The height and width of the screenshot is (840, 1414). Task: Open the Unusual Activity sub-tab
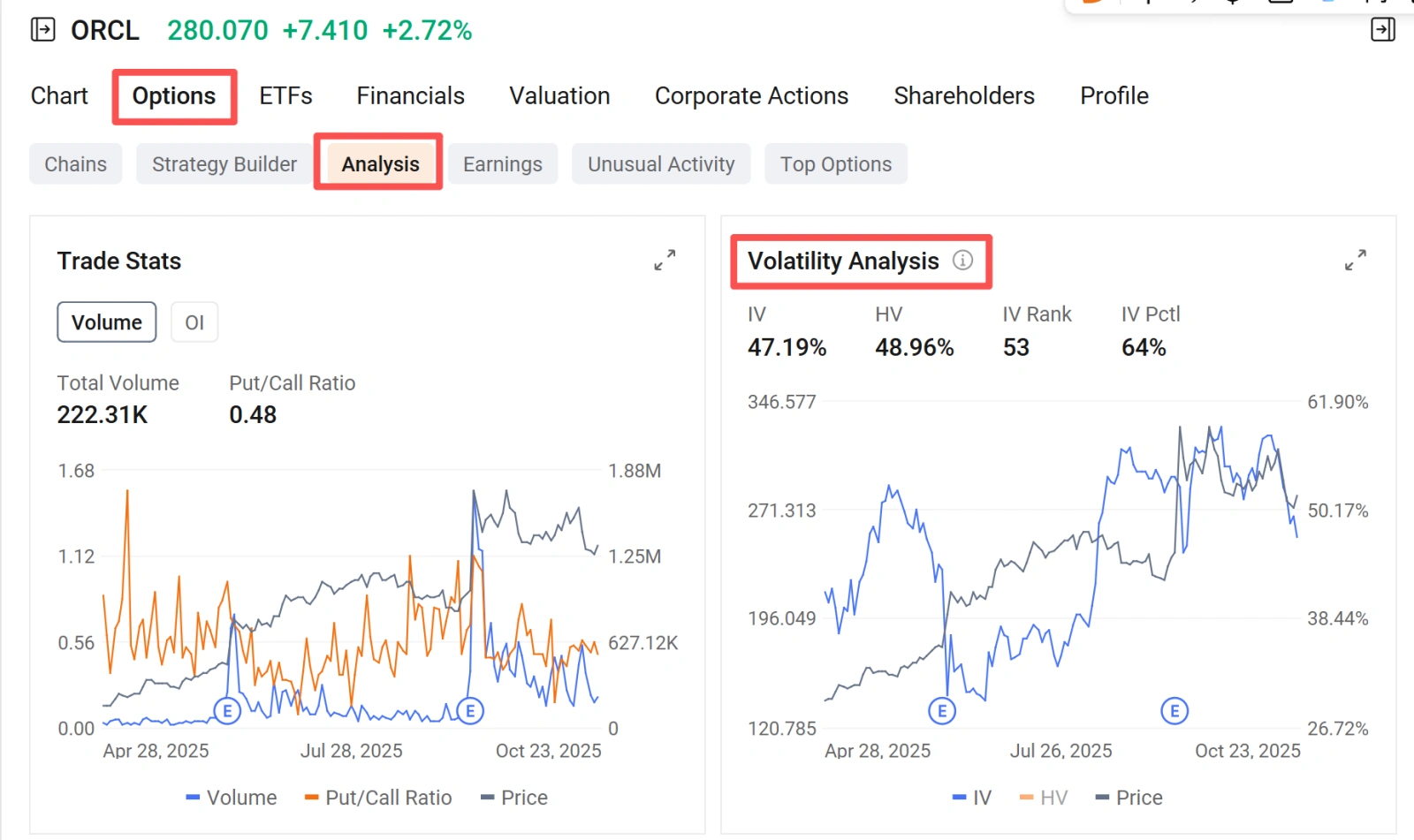pyautogui.click(x=661, y=164)
